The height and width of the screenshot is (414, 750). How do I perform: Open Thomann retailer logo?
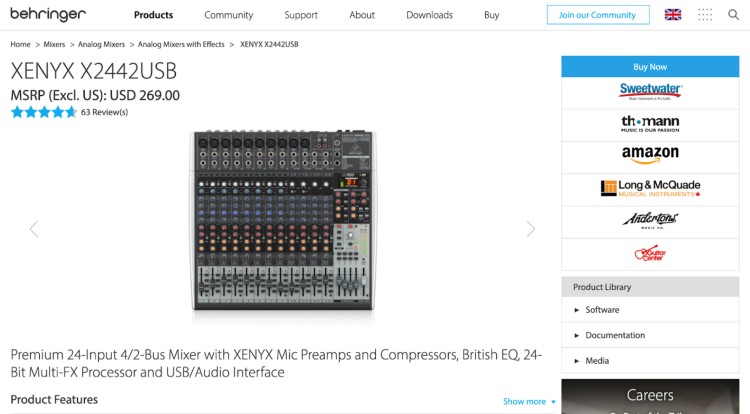coord(650,125)
